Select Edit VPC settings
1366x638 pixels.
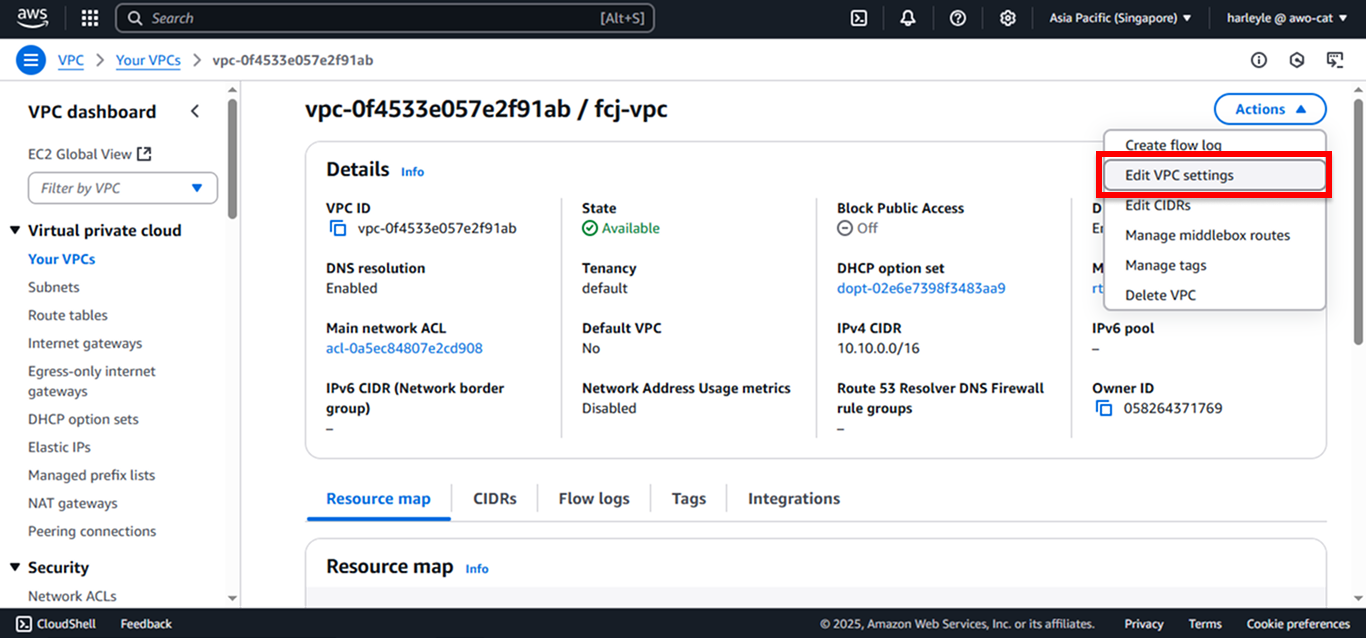tap(1214, 175)
